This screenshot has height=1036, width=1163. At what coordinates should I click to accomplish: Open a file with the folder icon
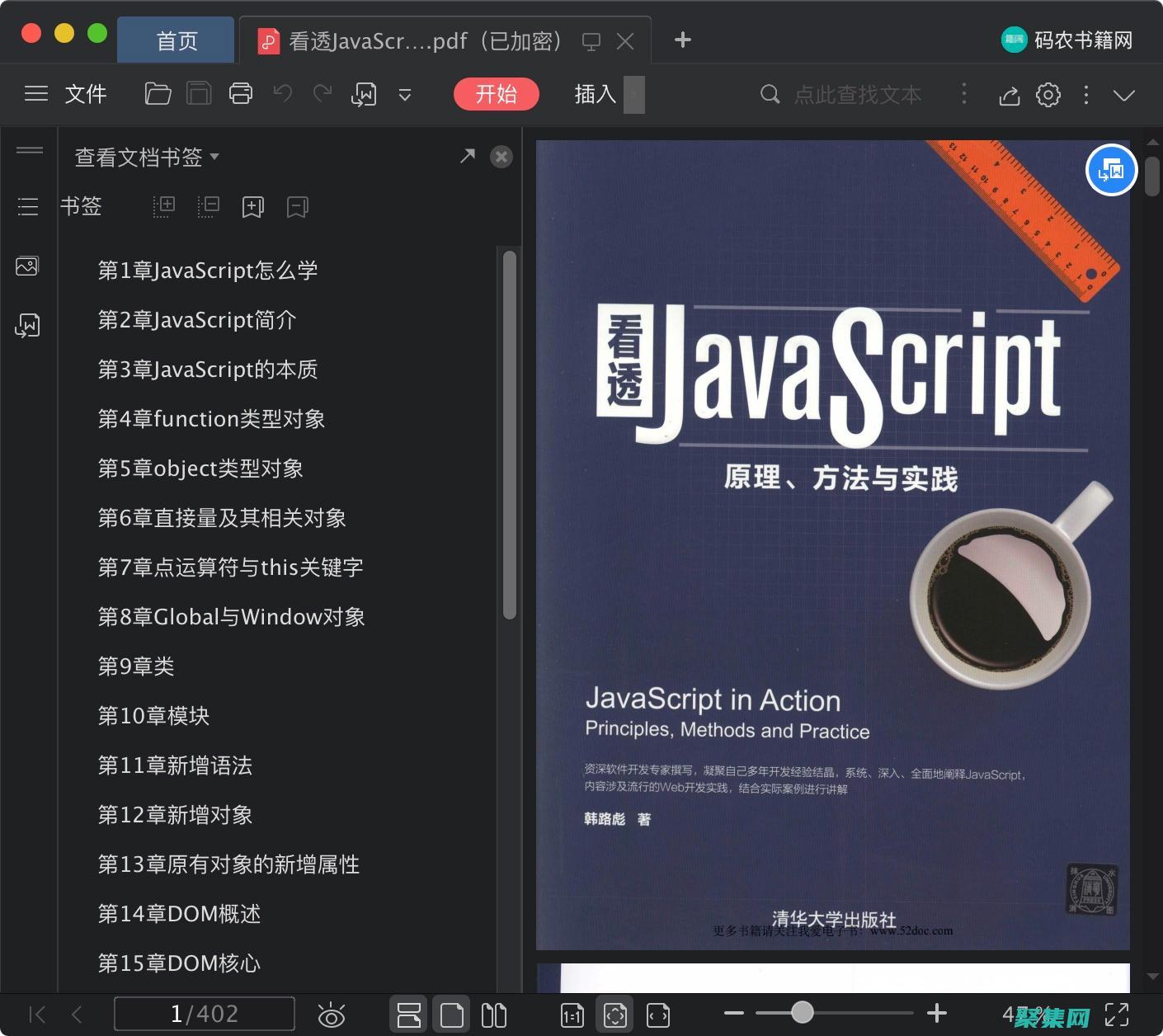(158, 93)
